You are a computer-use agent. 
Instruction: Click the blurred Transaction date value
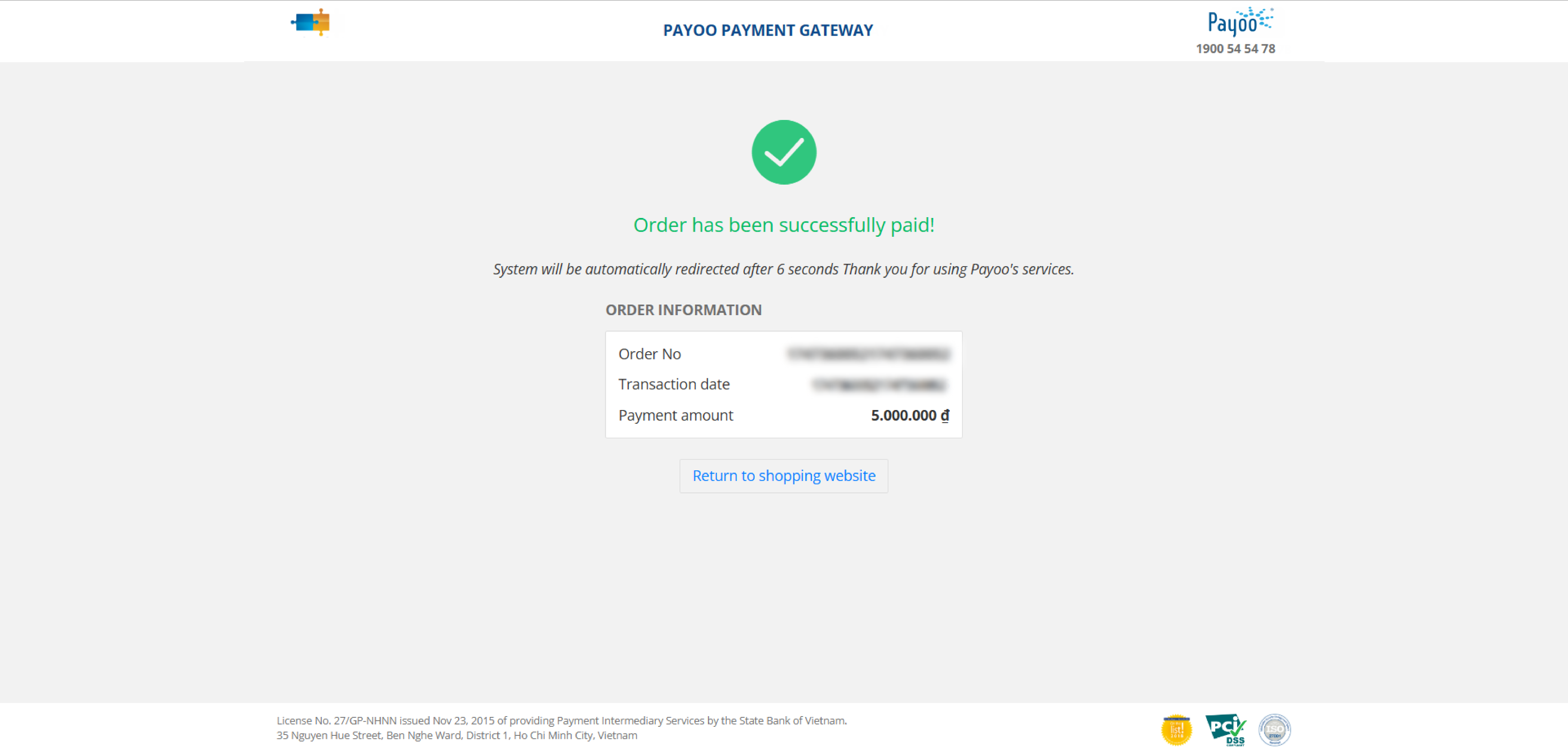pyautogui.click(x=880, y=384)
